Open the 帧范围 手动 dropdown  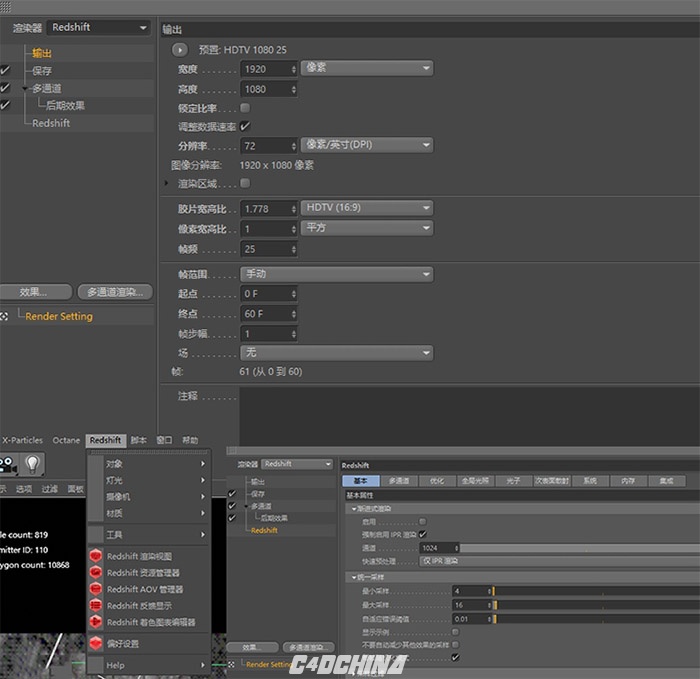(337, 274)
